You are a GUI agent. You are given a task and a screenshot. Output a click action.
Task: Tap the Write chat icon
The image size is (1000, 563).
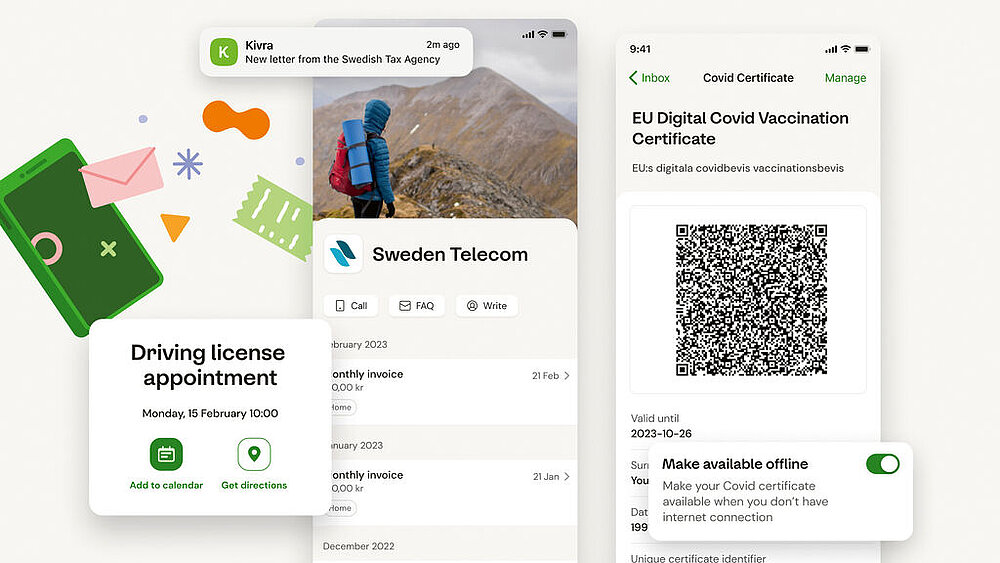click(x=472, y=306)
